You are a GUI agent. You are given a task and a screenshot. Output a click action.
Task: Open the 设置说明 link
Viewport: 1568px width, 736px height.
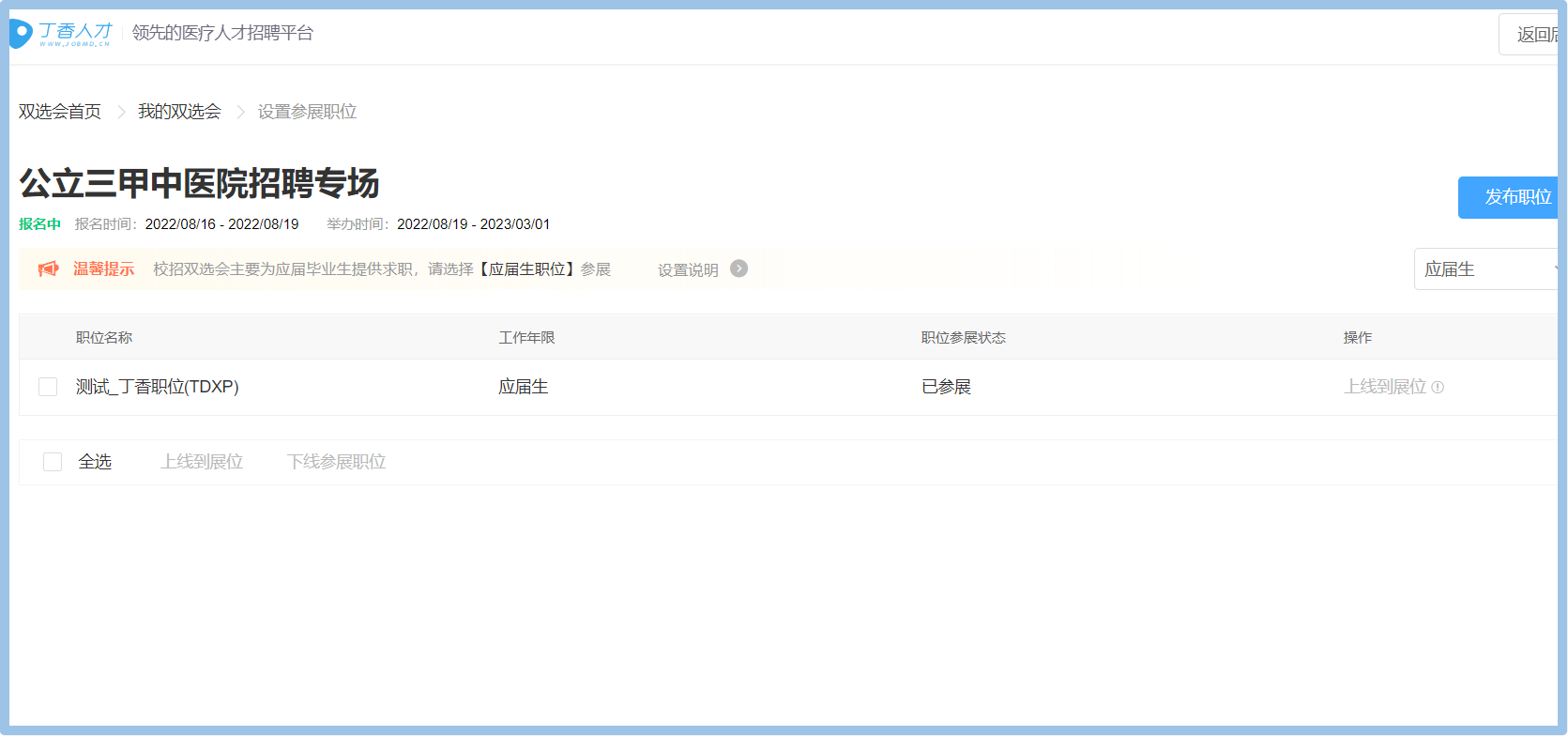click(688, 269)
